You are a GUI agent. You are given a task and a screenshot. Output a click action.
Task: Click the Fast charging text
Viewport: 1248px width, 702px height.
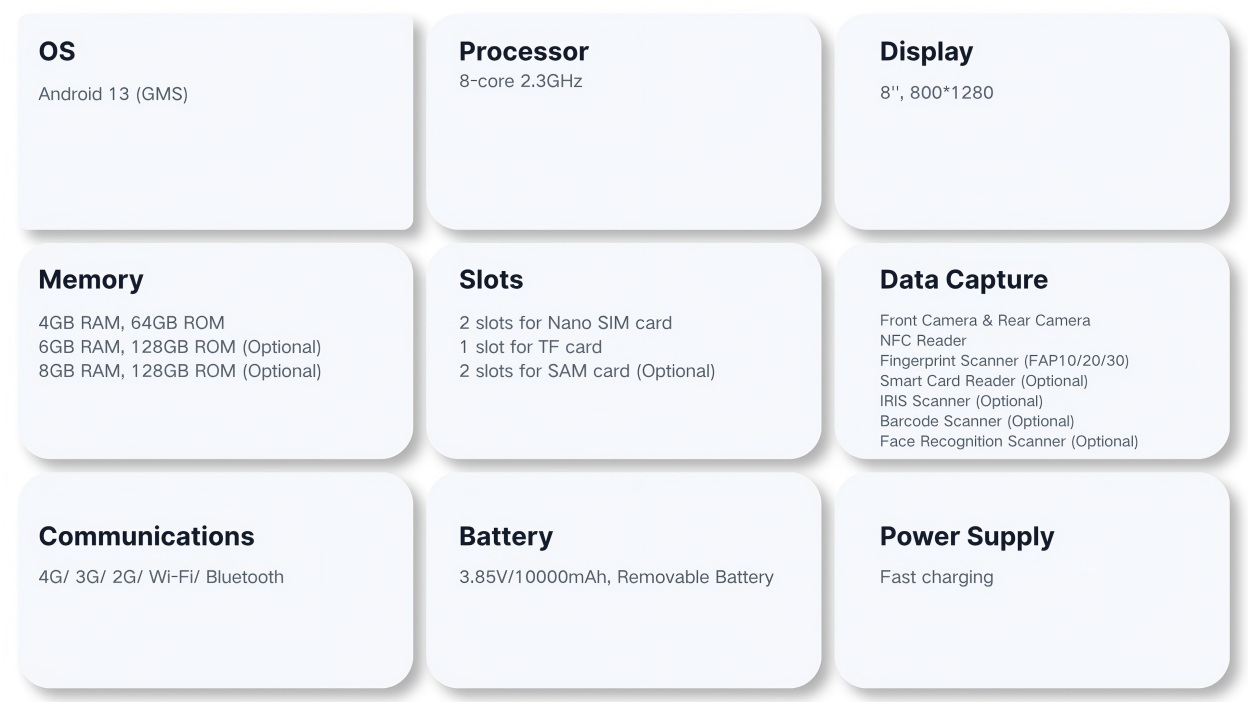pos(936,577)
